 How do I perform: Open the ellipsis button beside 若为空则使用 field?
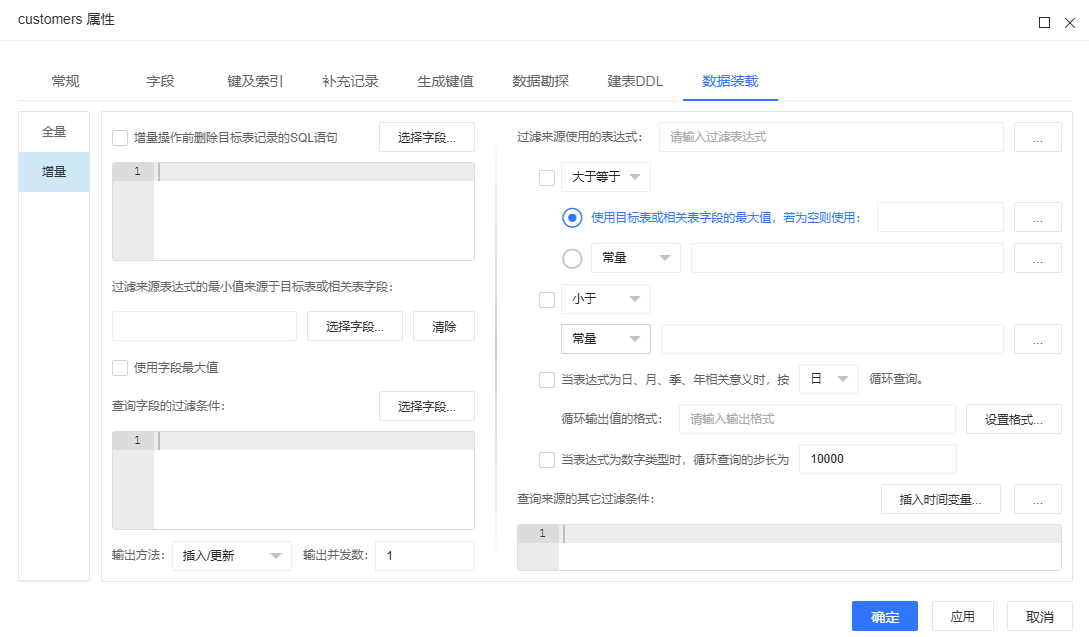1038,217
